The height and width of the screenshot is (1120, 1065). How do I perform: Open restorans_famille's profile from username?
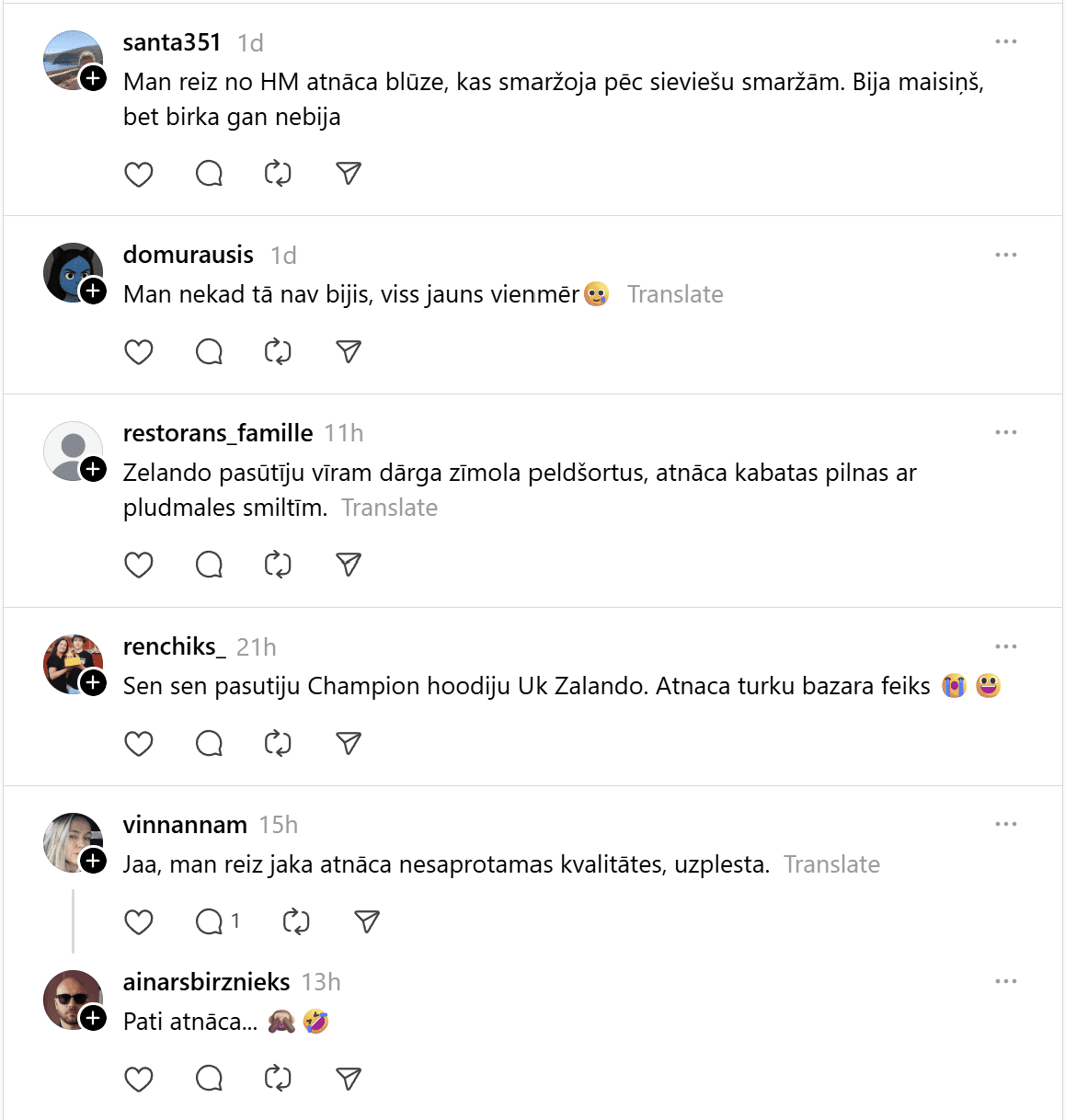(x=218, y=433)
